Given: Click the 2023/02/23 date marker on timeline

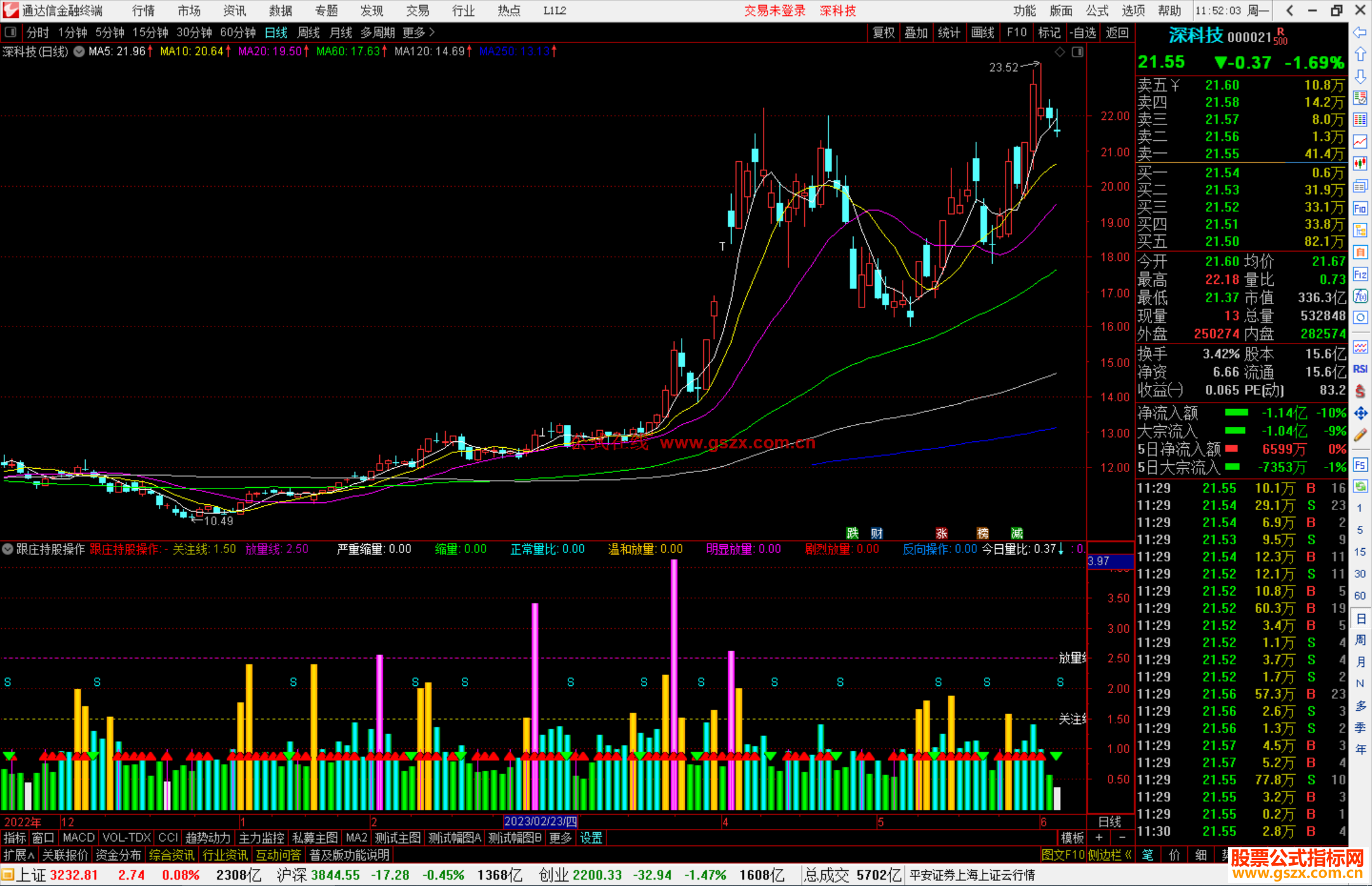Looking at the screenshot, I should [541, 822].
